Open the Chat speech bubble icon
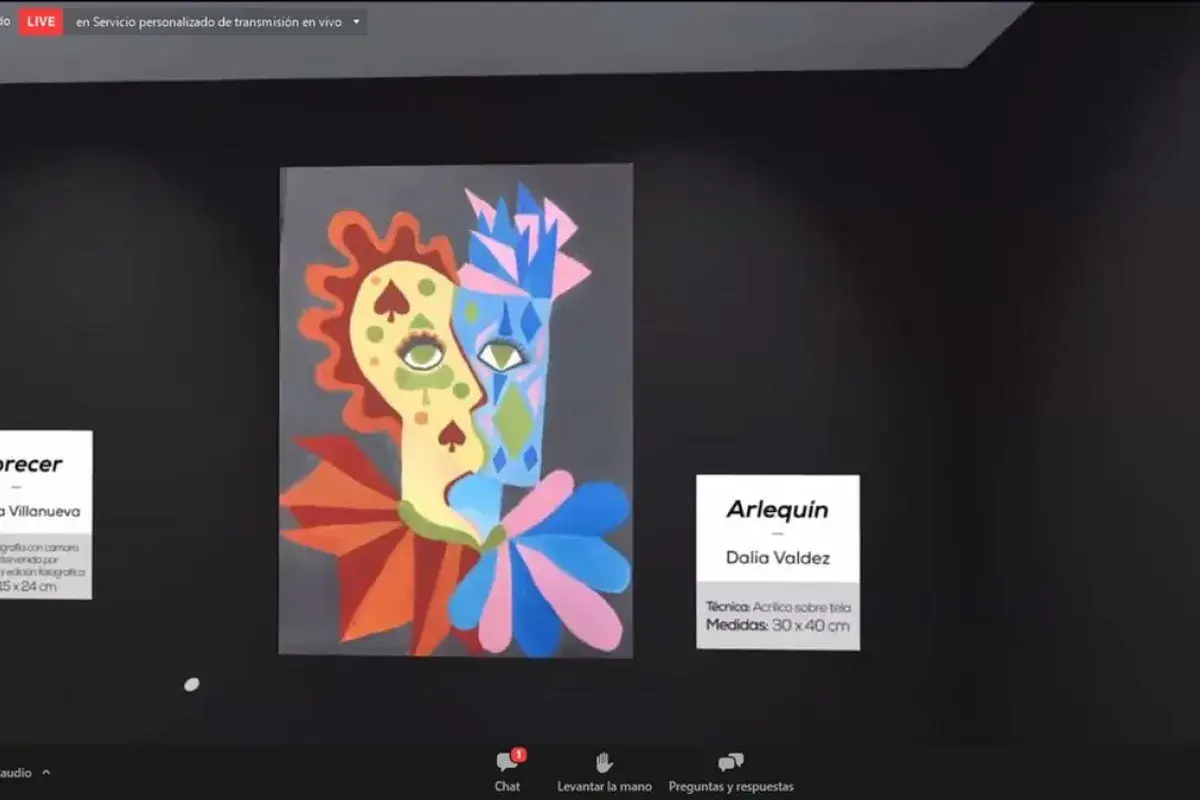 click(506, 764)
